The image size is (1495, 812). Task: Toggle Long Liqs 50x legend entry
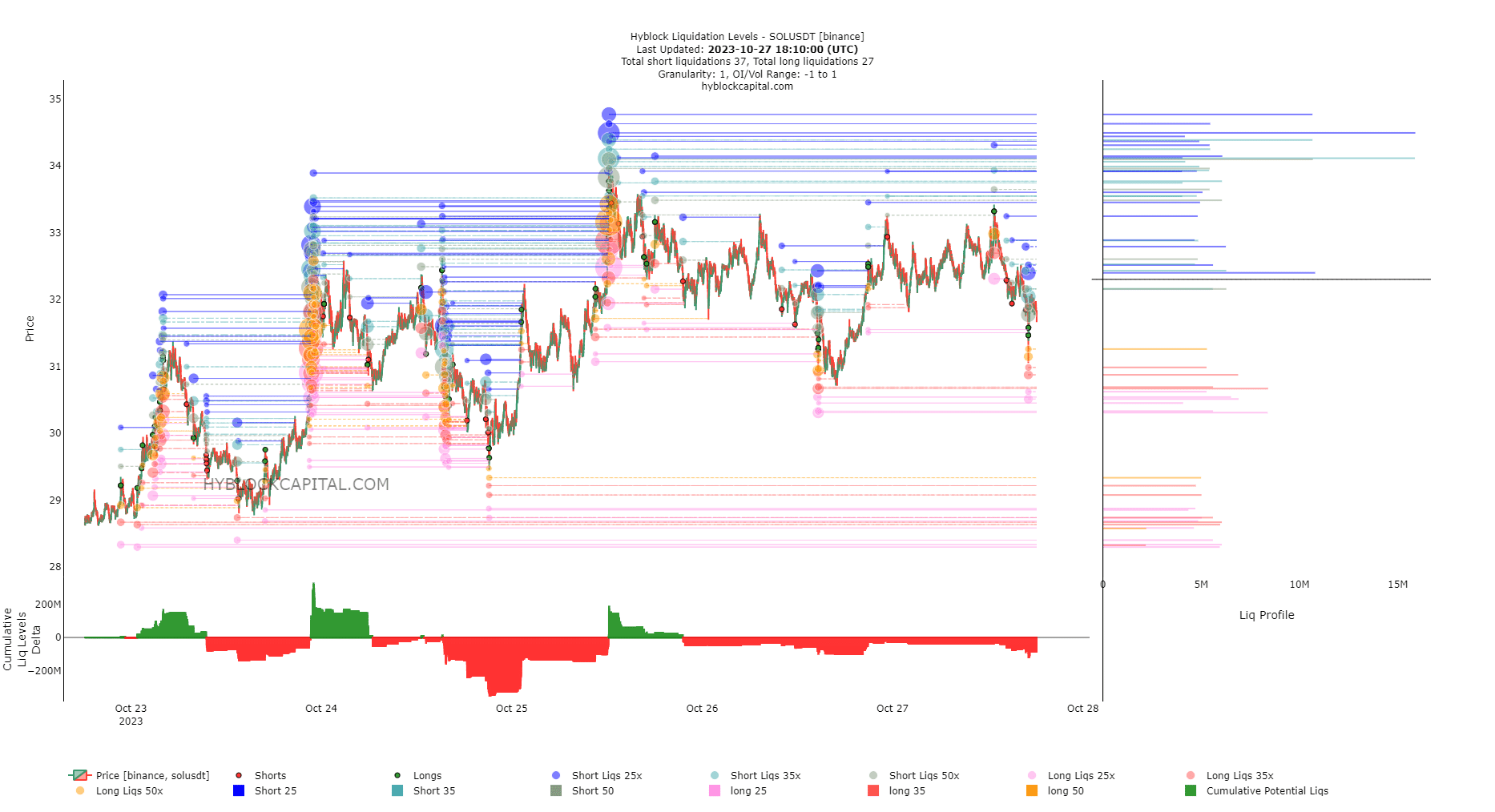pos(119,790)
